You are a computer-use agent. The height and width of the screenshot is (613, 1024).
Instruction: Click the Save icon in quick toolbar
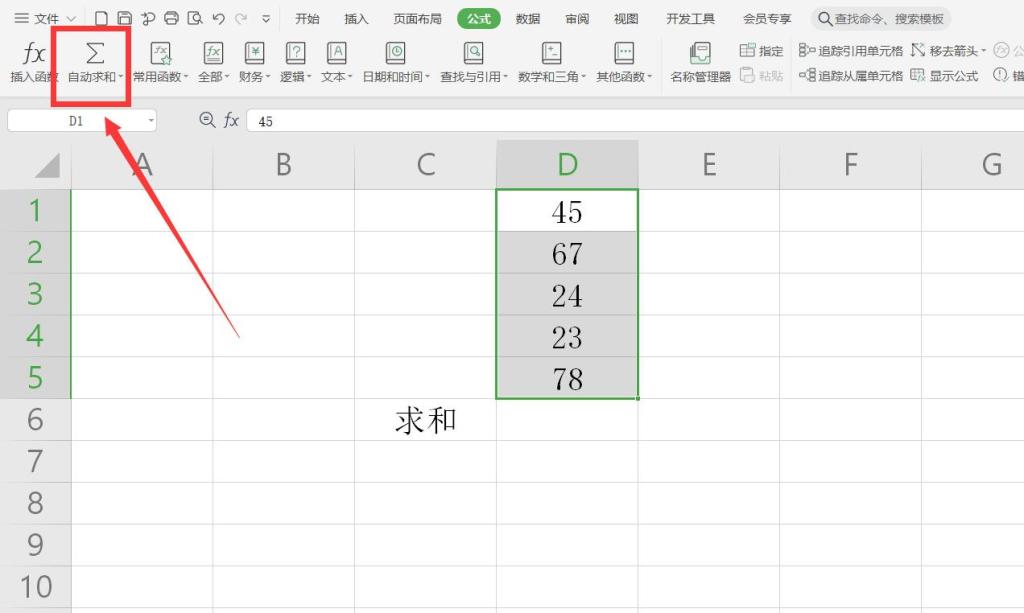124,18
